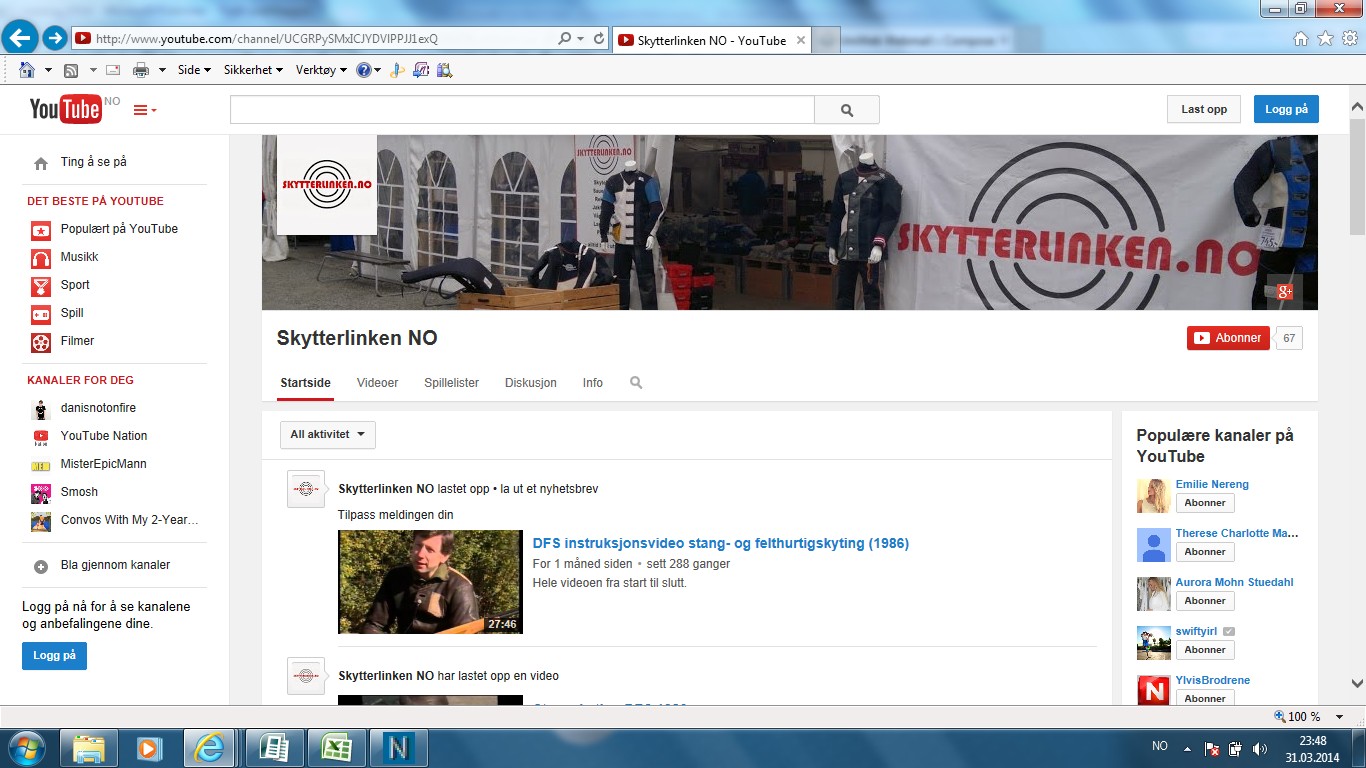Click the Filmer film reel icon
1366x768 pixels.
41,341
